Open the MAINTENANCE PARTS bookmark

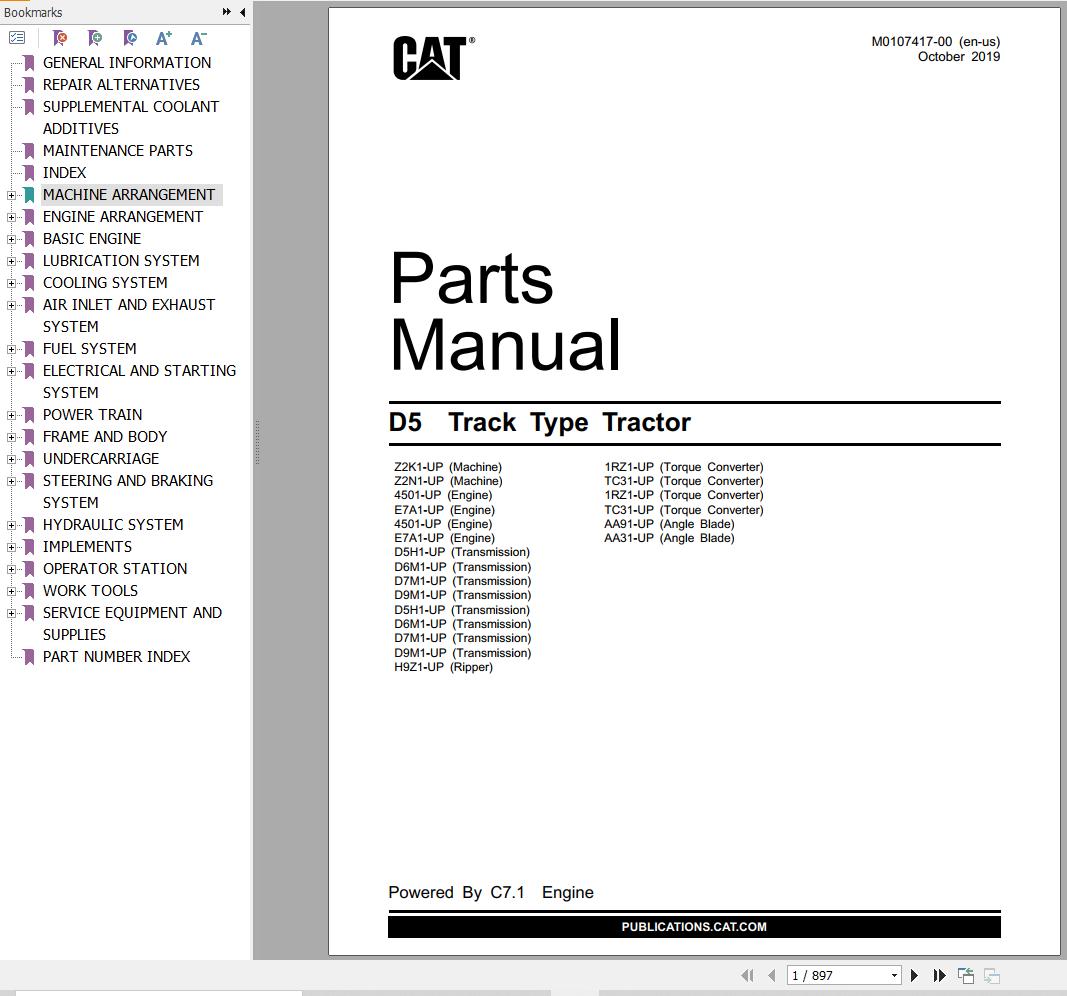[118, 150]
